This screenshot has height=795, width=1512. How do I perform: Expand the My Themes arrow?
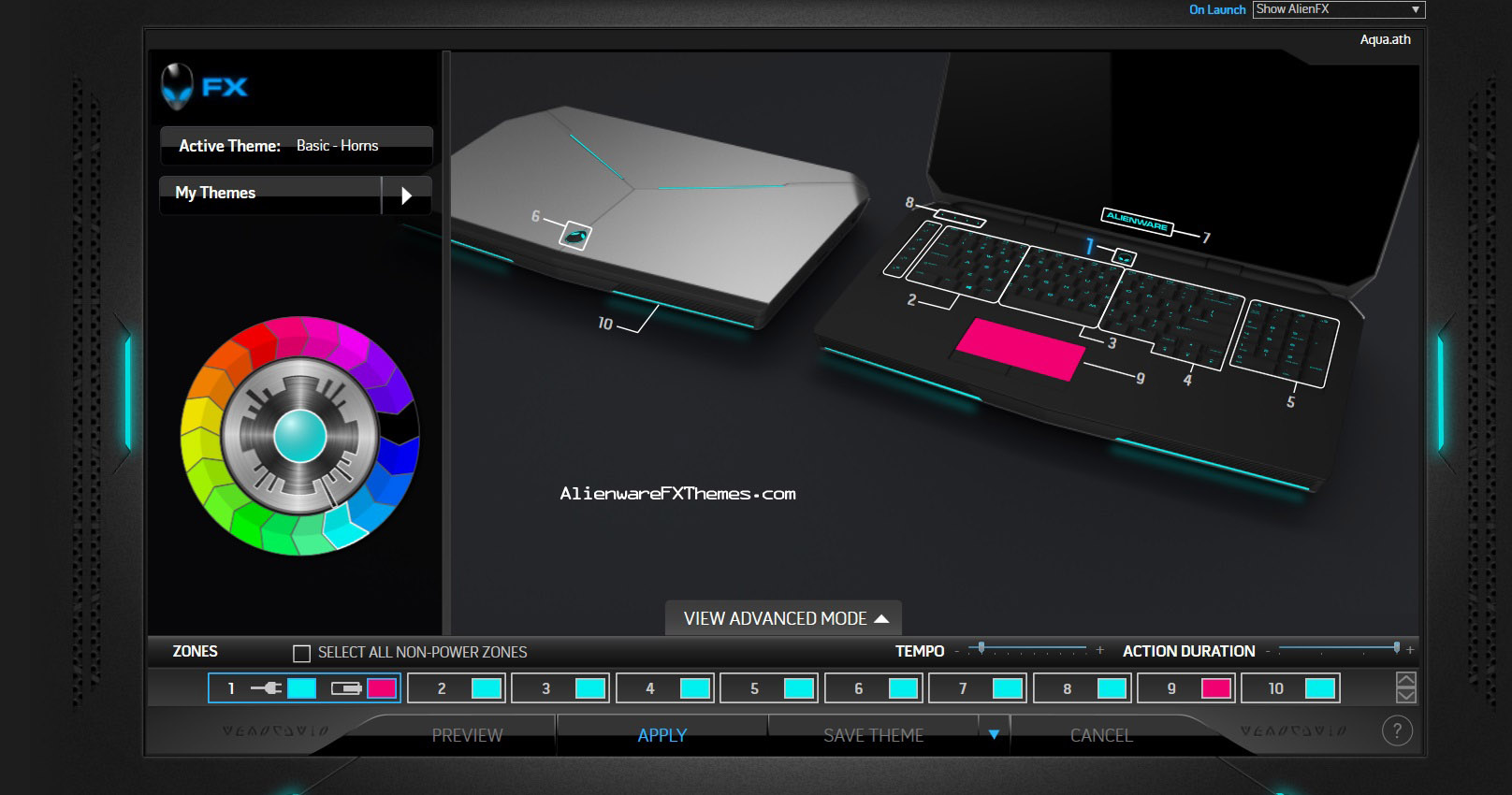(406, 195)
